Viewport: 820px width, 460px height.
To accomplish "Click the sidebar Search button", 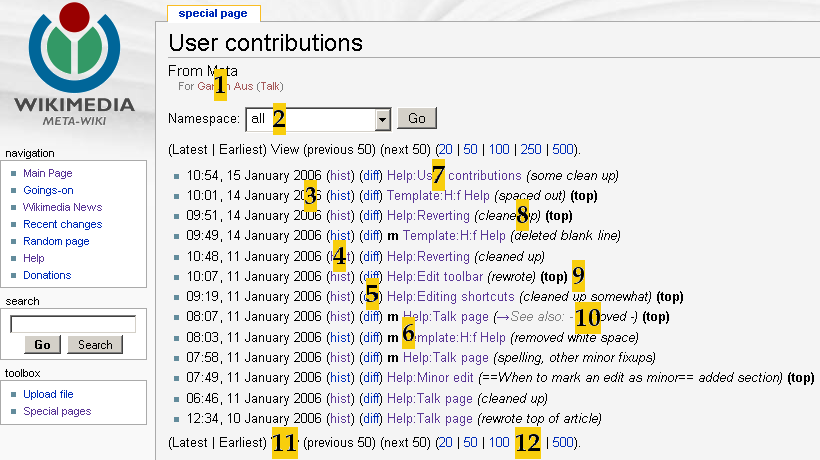I will [x=95, y=344].
